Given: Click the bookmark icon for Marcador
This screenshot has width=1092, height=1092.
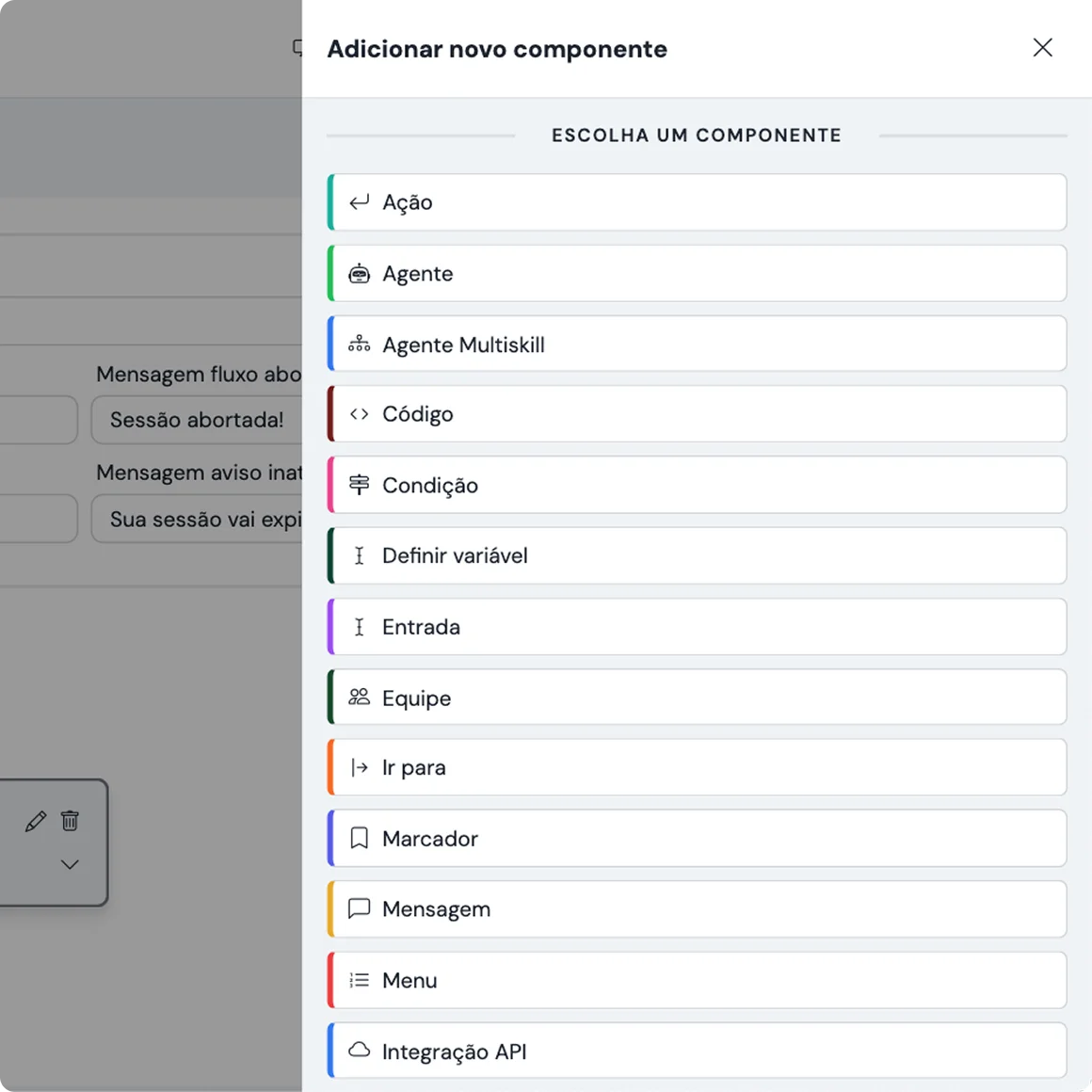Looking at the screenshot, I should [x=359, y=839].
